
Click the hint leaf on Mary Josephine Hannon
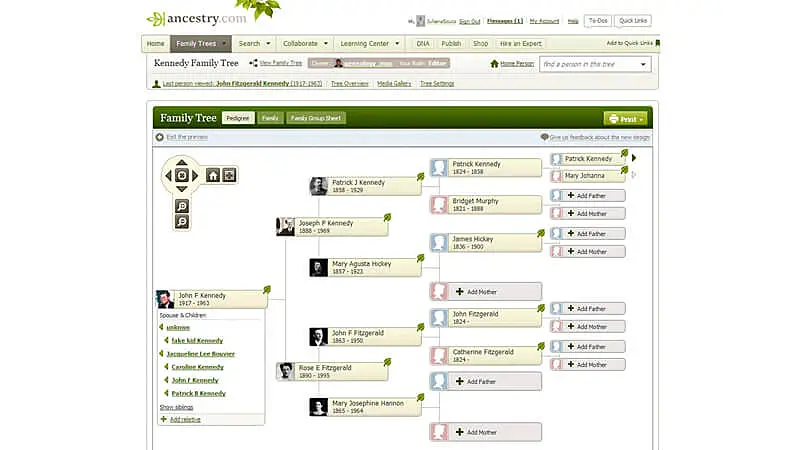[420, 397]
